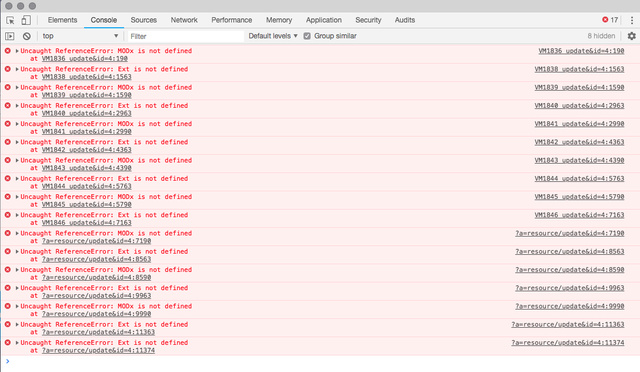Screen dimensions: 640x372
Task: Activate the inspect element picker icon
Action: [10, 20]
